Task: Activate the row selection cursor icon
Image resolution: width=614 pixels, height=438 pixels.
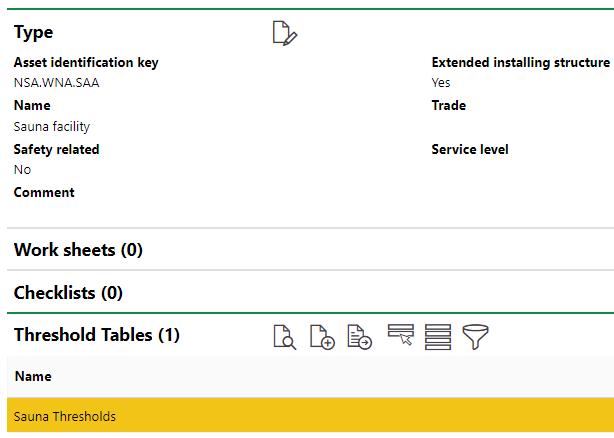Action: [400, 336]
